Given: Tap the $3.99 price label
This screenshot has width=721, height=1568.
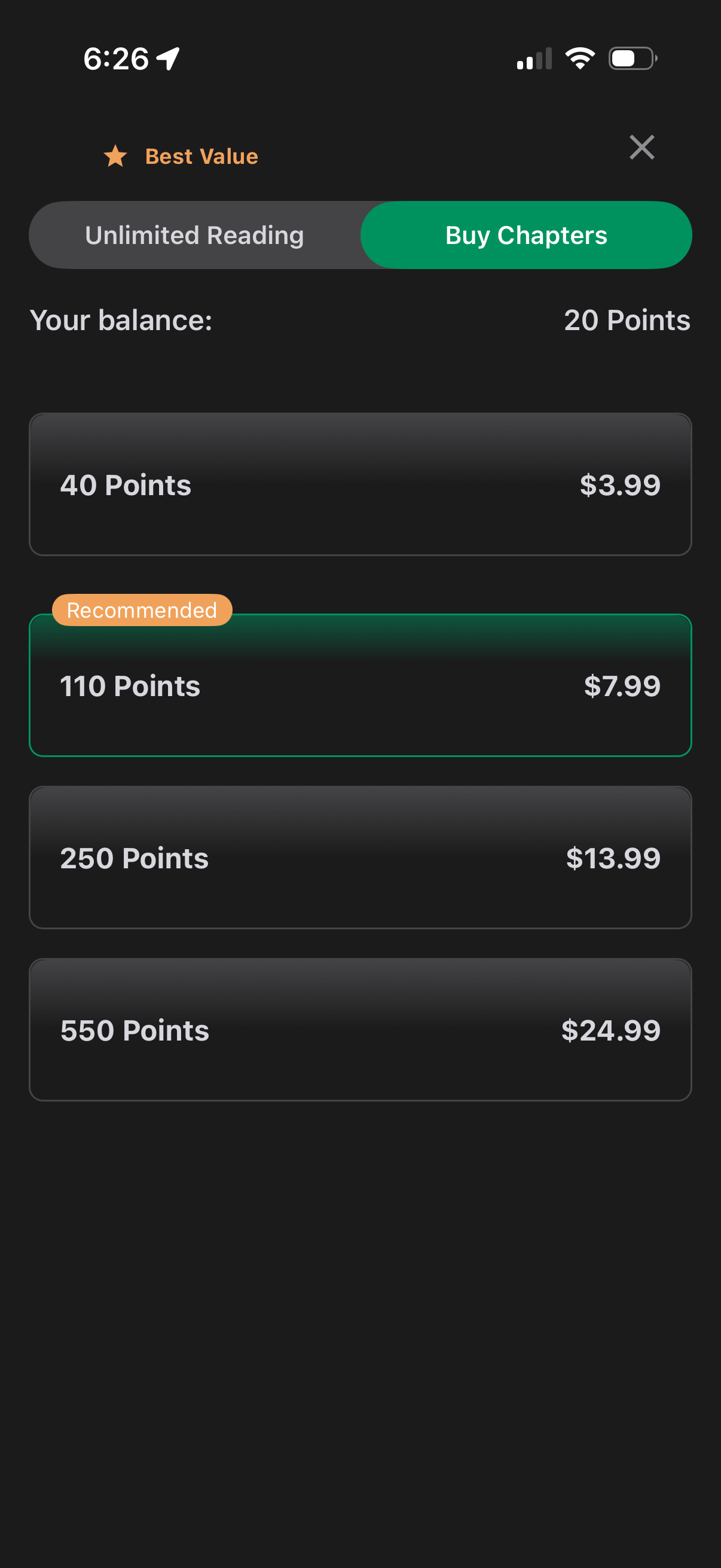Looking at the screenshot, I should pos(619,485).
